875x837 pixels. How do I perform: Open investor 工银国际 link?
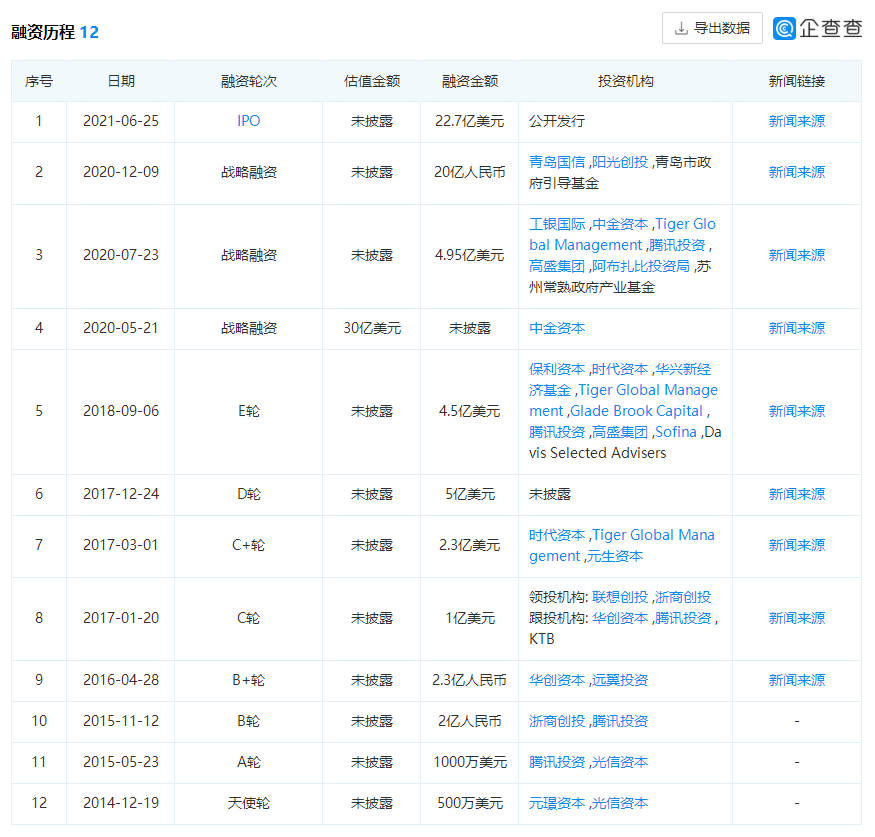(x=557, y=224)
